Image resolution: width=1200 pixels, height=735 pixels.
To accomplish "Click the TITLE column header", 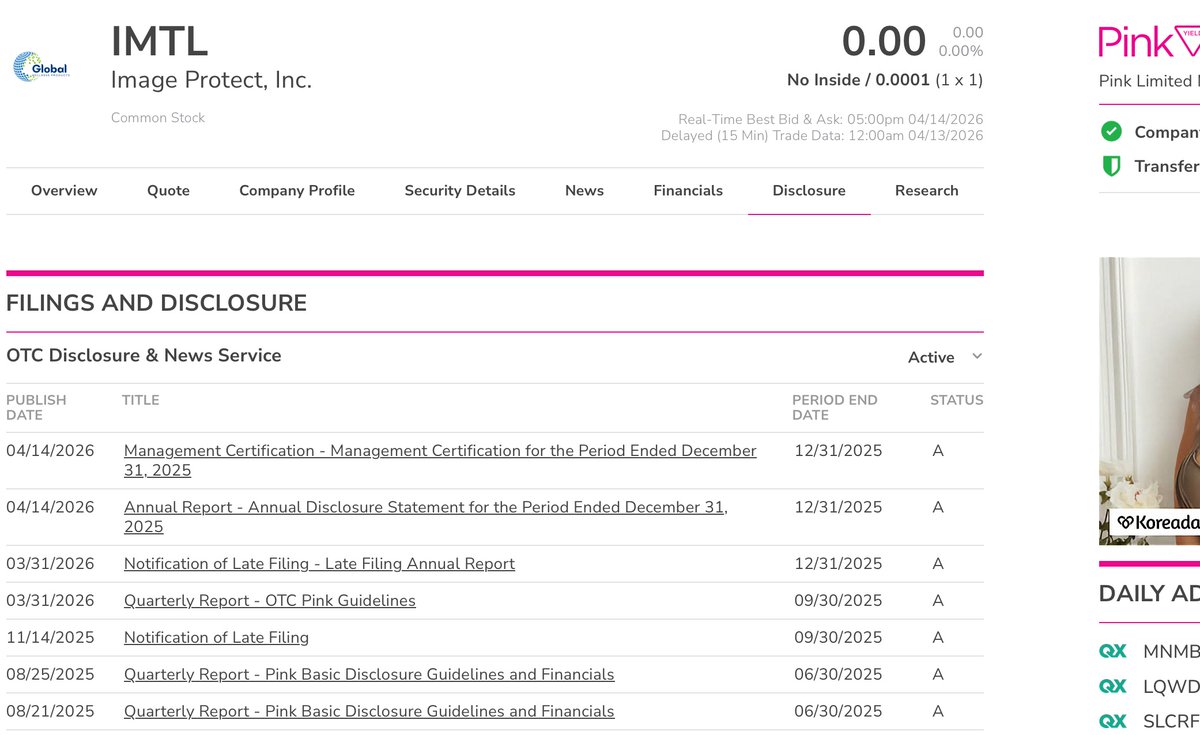I will click(141, 400).
